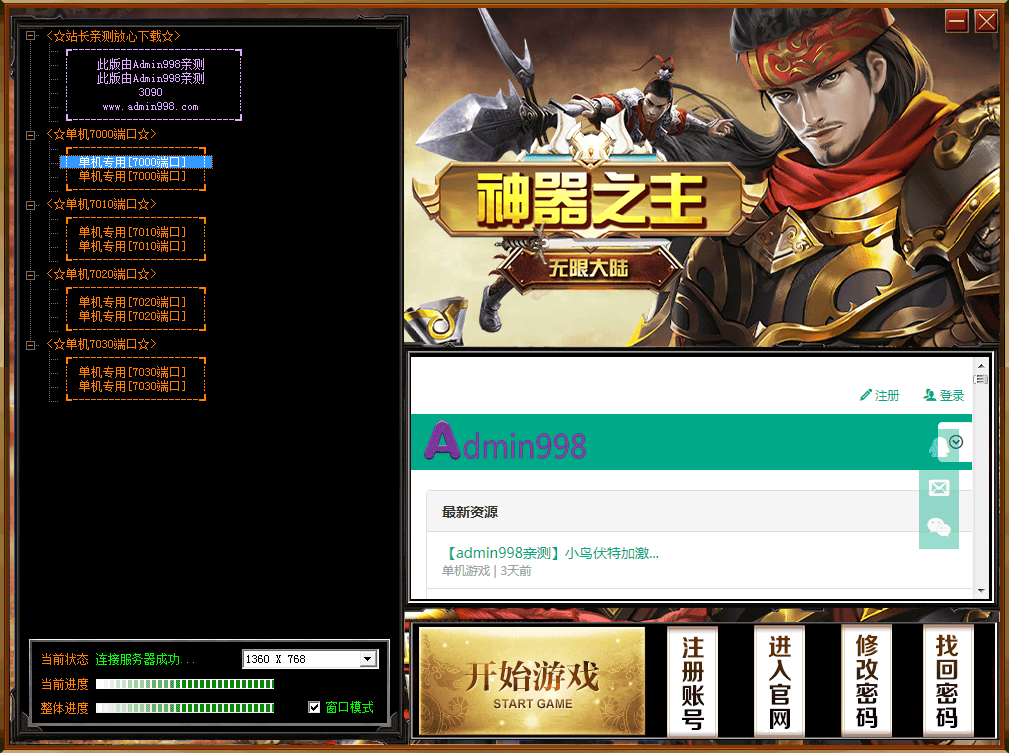Select the highlighted 单机专用[7000端口] server entry
The height and width of the screenshot is (753, 1009).
tap(136, 162)
